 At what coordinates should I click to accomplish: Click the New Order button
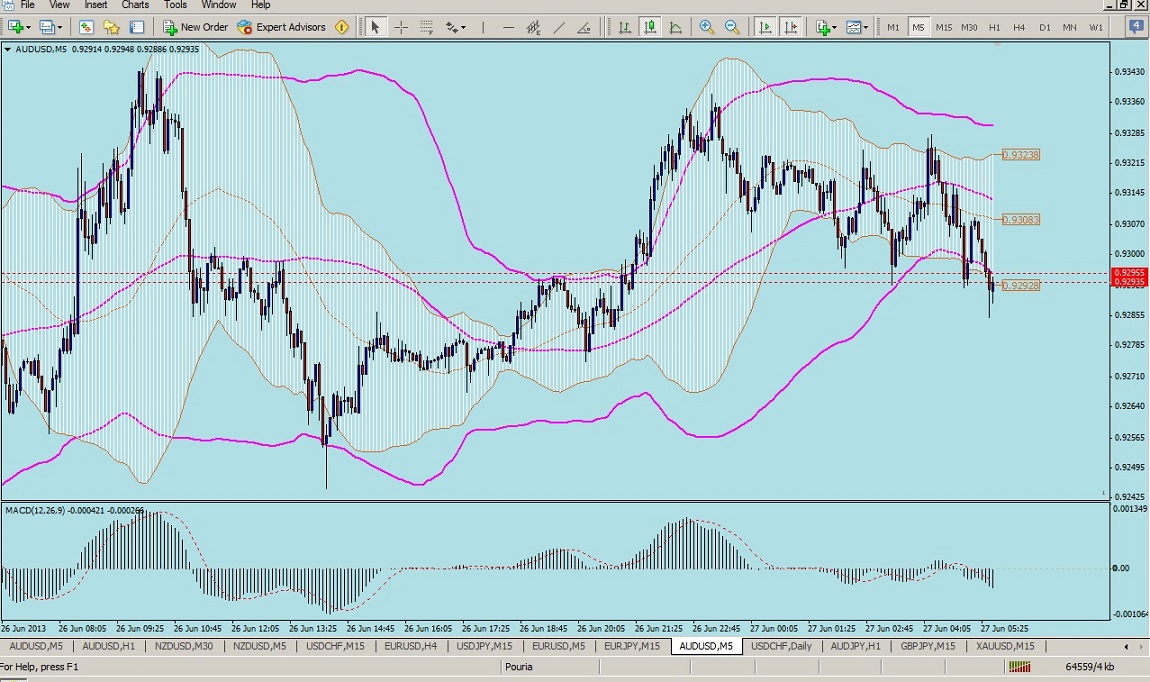coord(196,27)
